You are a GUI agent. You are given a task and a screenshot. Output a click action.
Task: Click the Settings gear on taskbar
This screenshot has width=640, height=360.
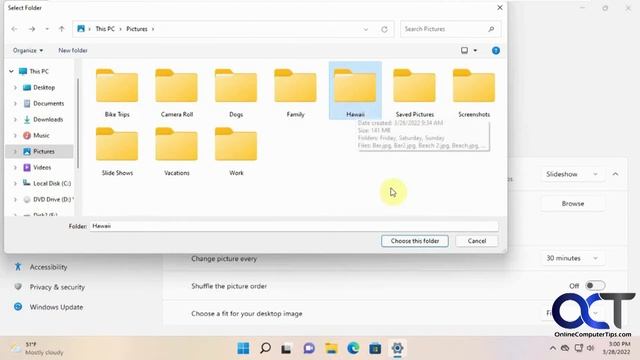coord(397,348)
